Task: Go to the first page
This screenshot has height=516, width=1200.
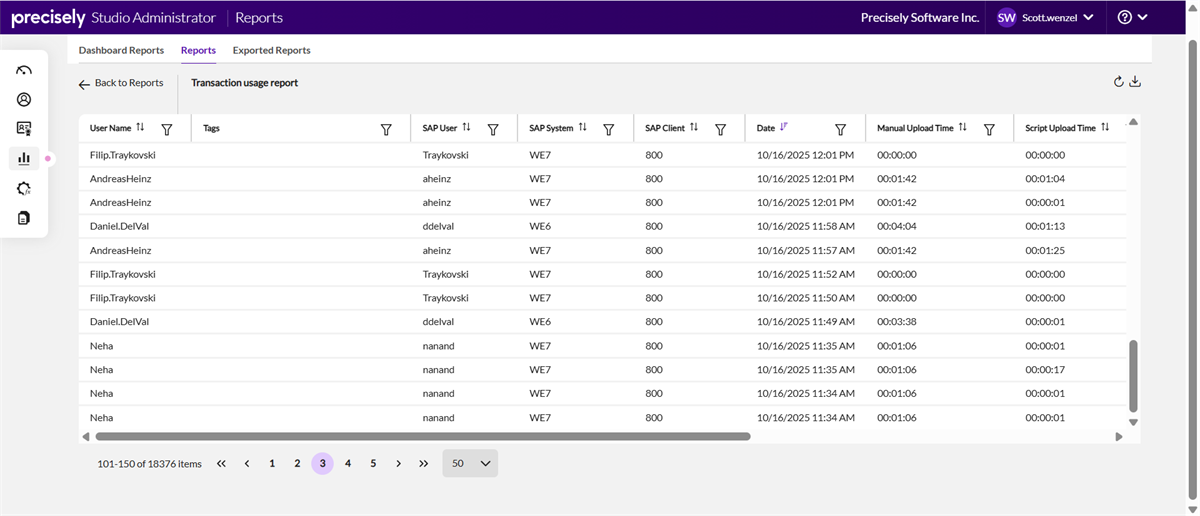Action: 221,463
